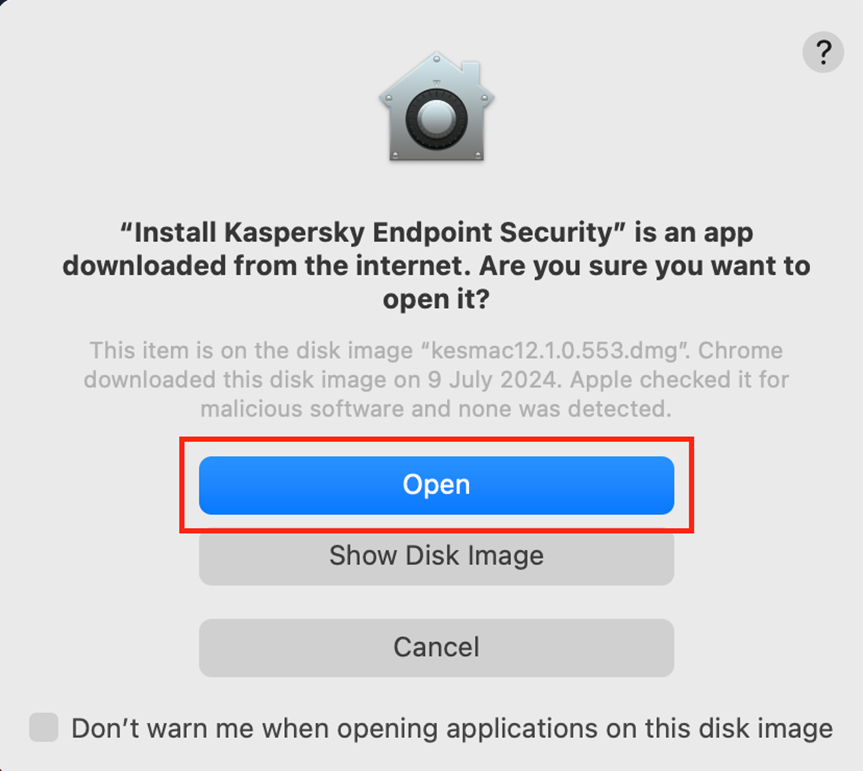Screen dimensions: 863x771
Task: Click the word "Chrome" in the description
Action: (740, 351)
